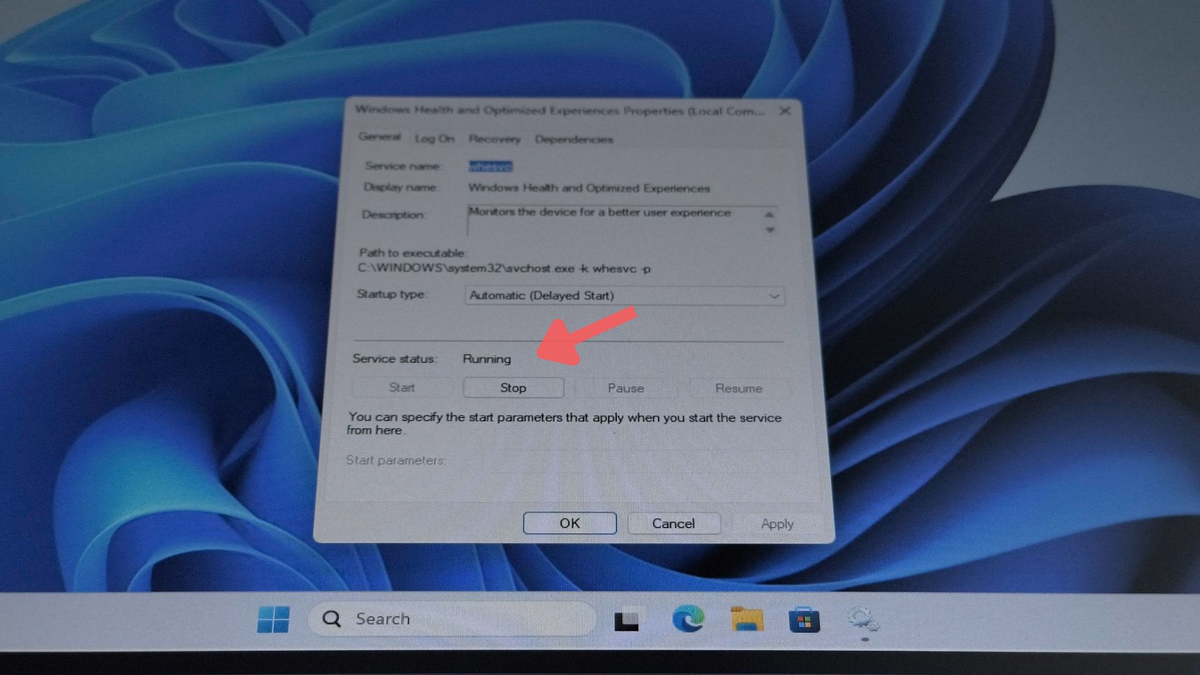Select the highlighted service name whesvc
Viewport: 1200px width, 675px height.
(491, 167)
